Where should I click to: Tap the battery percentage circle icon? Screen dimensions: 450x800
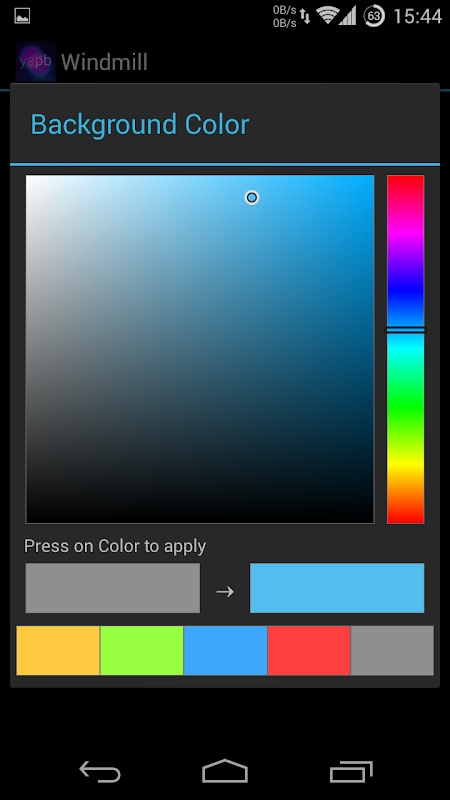tap(374, 16)
